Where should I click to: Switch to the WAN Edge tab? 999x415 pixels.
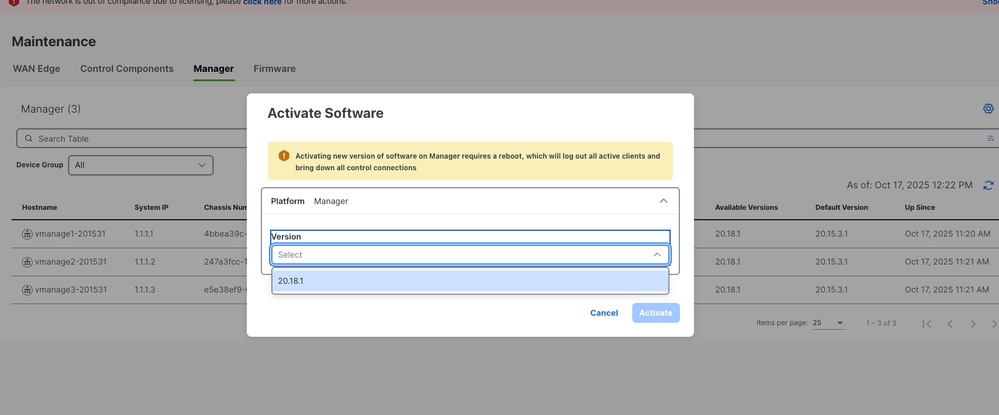pyautogui.click(x=36, y=69)
